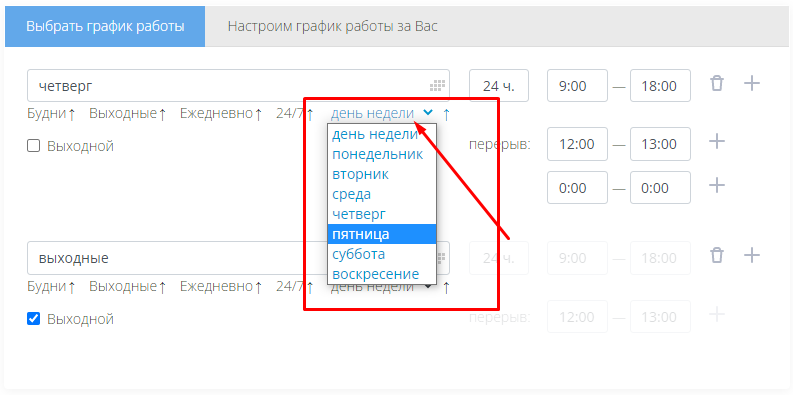Viewport: 793px width, 395px height.
Task: Collapse the день недели dropdown chevron
Action: (x=428, y=113)
